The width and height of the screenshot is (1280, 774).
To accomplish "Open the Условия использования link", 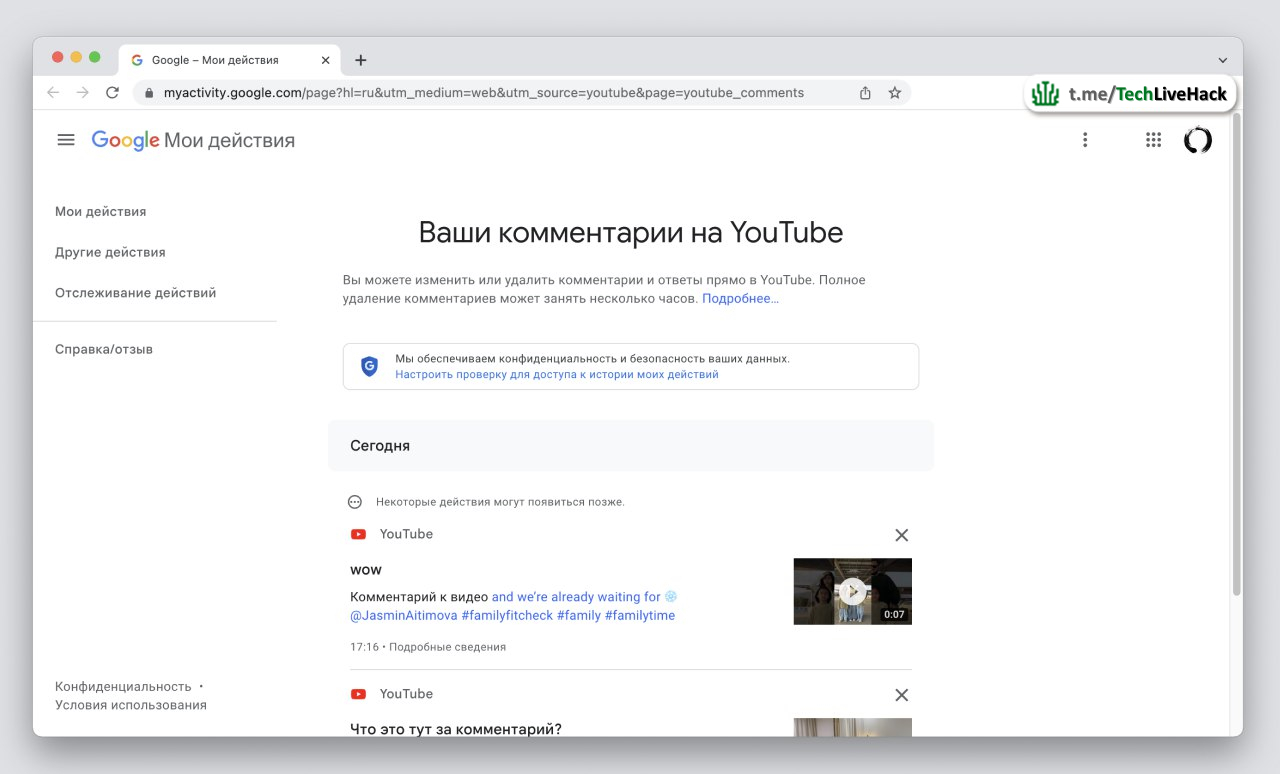I will coord(131,705).
